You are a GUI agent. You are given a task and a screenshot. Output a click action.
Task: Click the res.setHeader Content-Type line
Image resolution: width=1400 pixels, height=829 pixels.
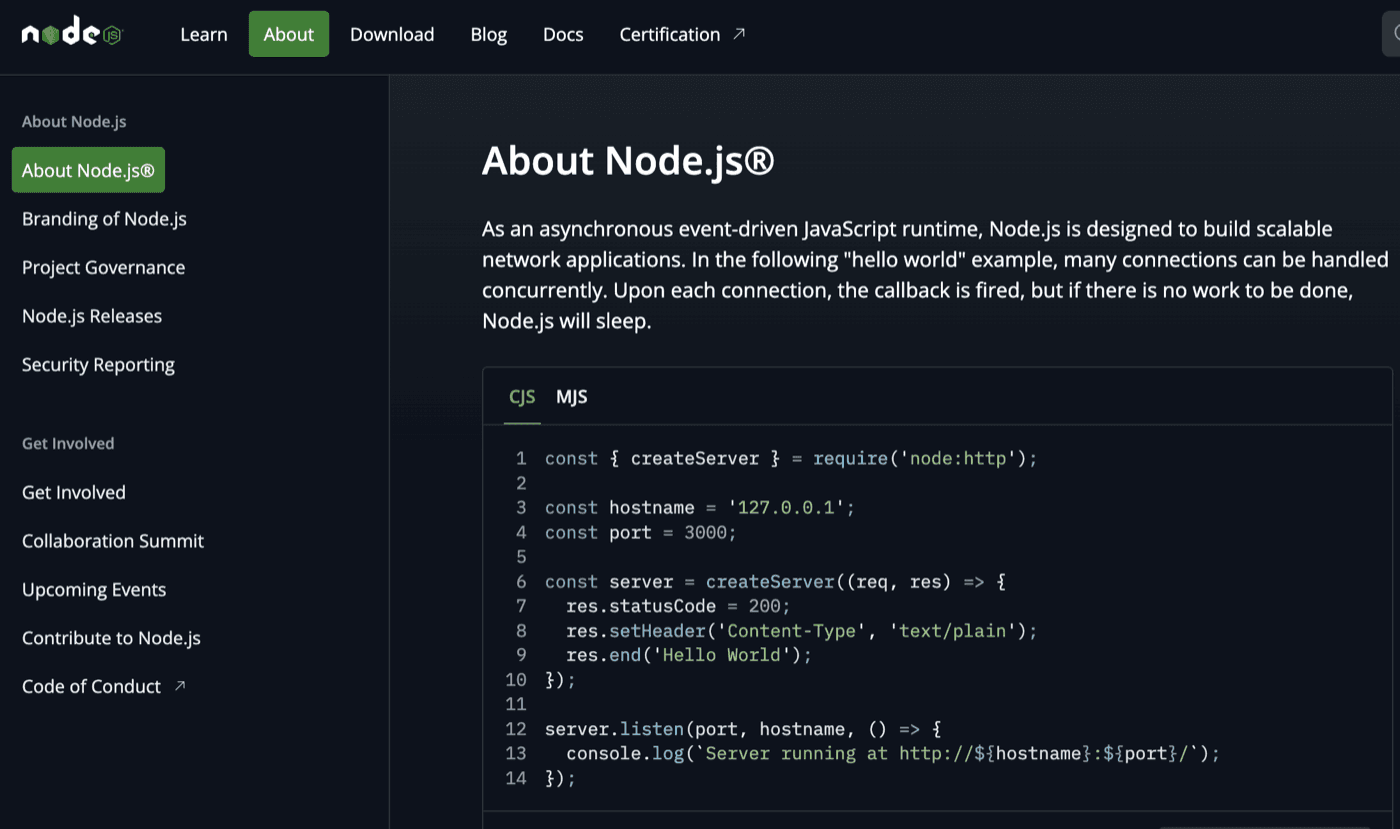click(x=802, y=631)
